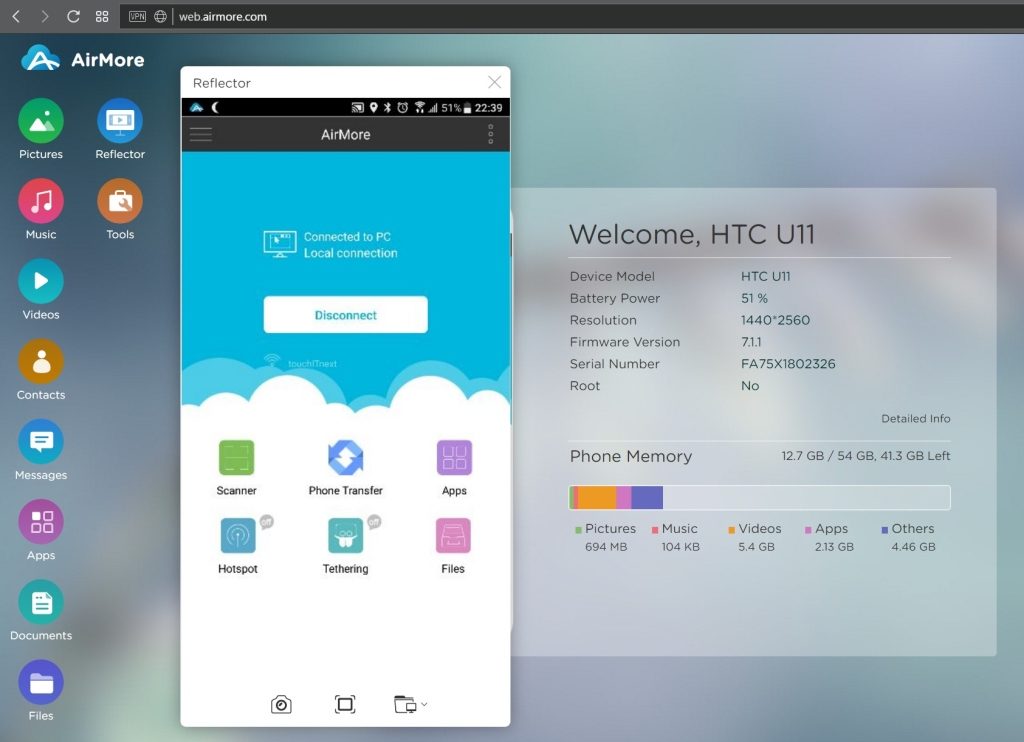Close the Reflector window

point(494,82)
